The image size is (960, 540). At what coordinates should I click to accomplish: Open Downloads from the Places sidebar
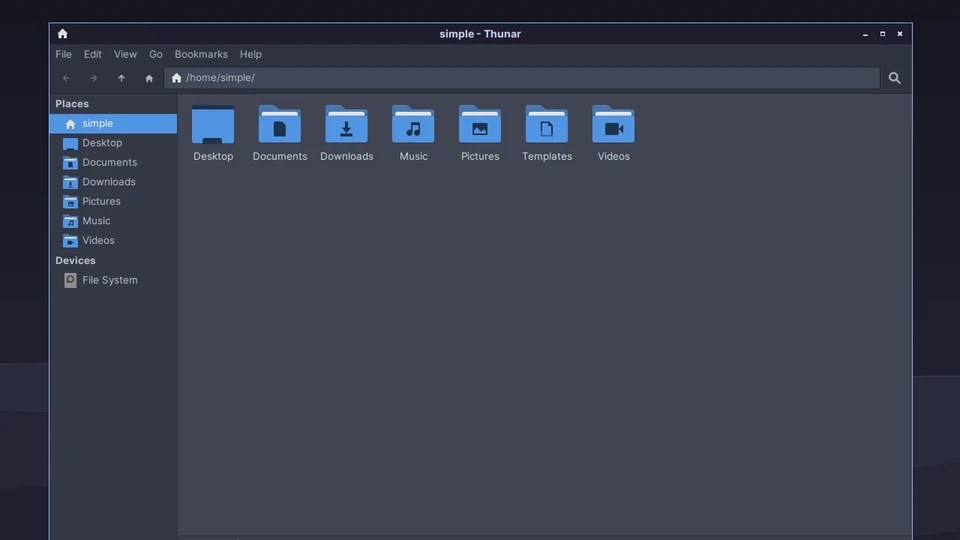pyautogui.click(x=113, y=182)
